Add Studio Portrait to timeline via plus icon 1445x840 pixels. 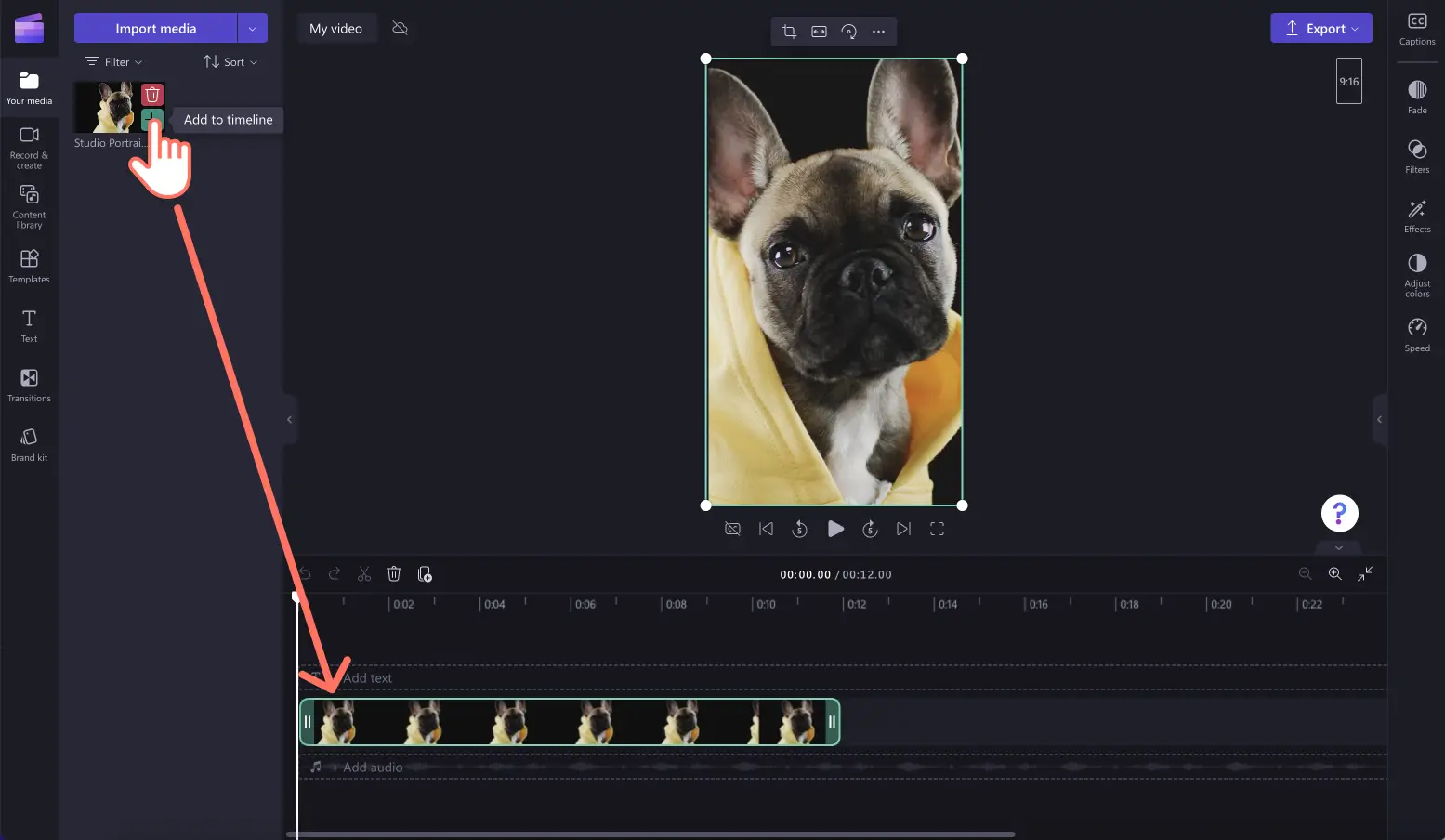point(152,119)
